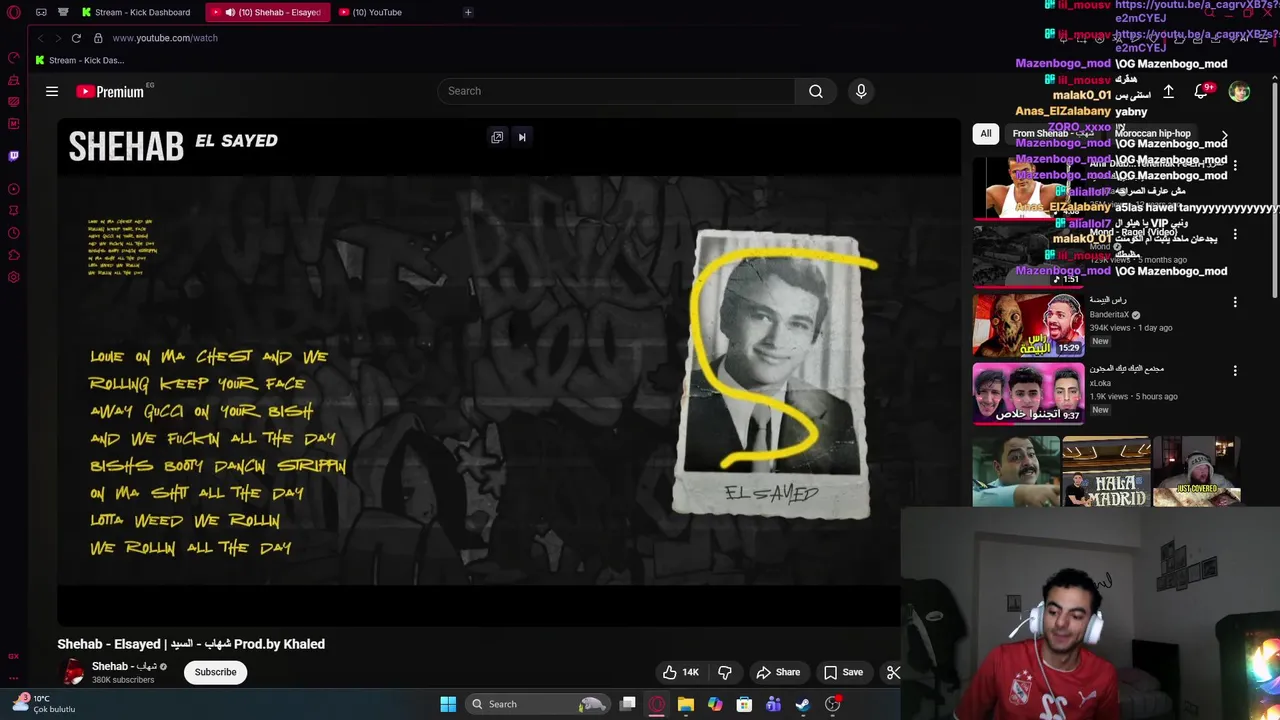1280x720 pixels.
Task: Open the Hala Madrid Shorts thumbnail
Action: tap(1106, 471)
